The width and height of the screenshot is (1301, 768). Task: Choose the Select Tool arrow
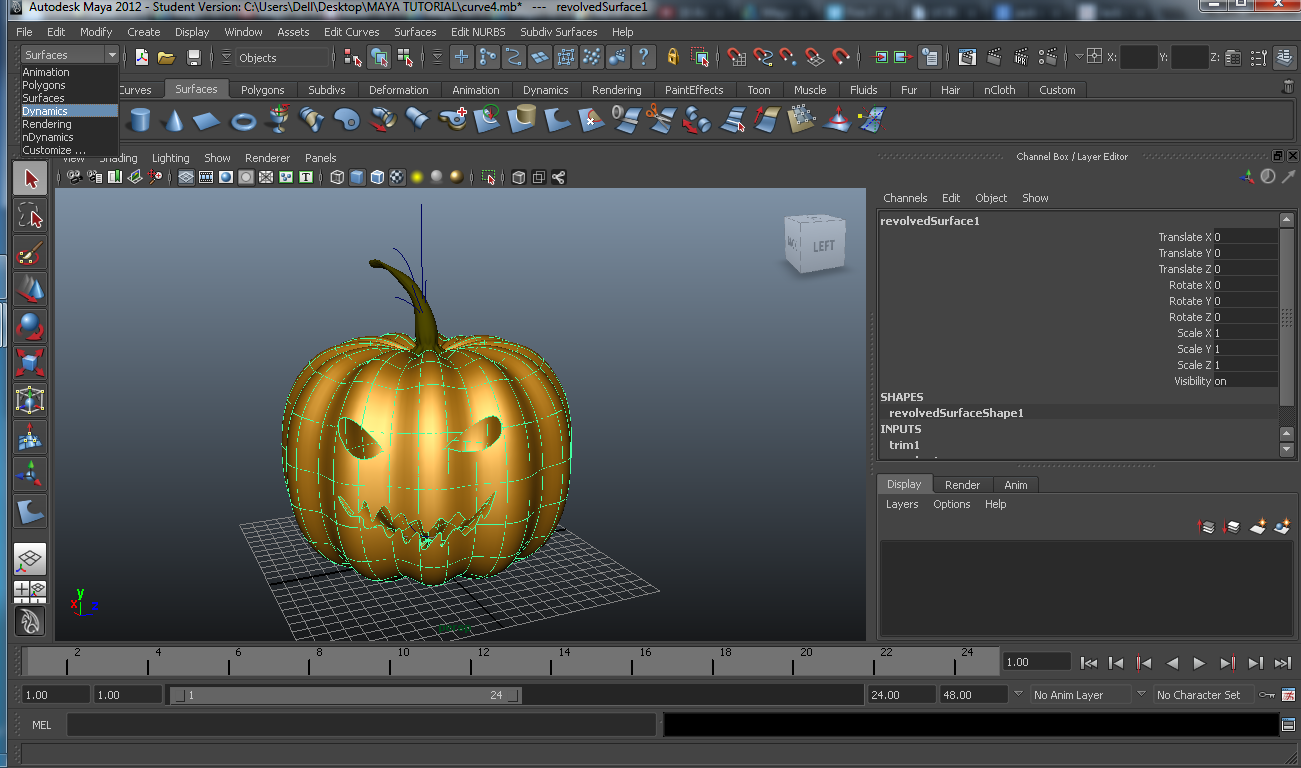coord(31,179)
